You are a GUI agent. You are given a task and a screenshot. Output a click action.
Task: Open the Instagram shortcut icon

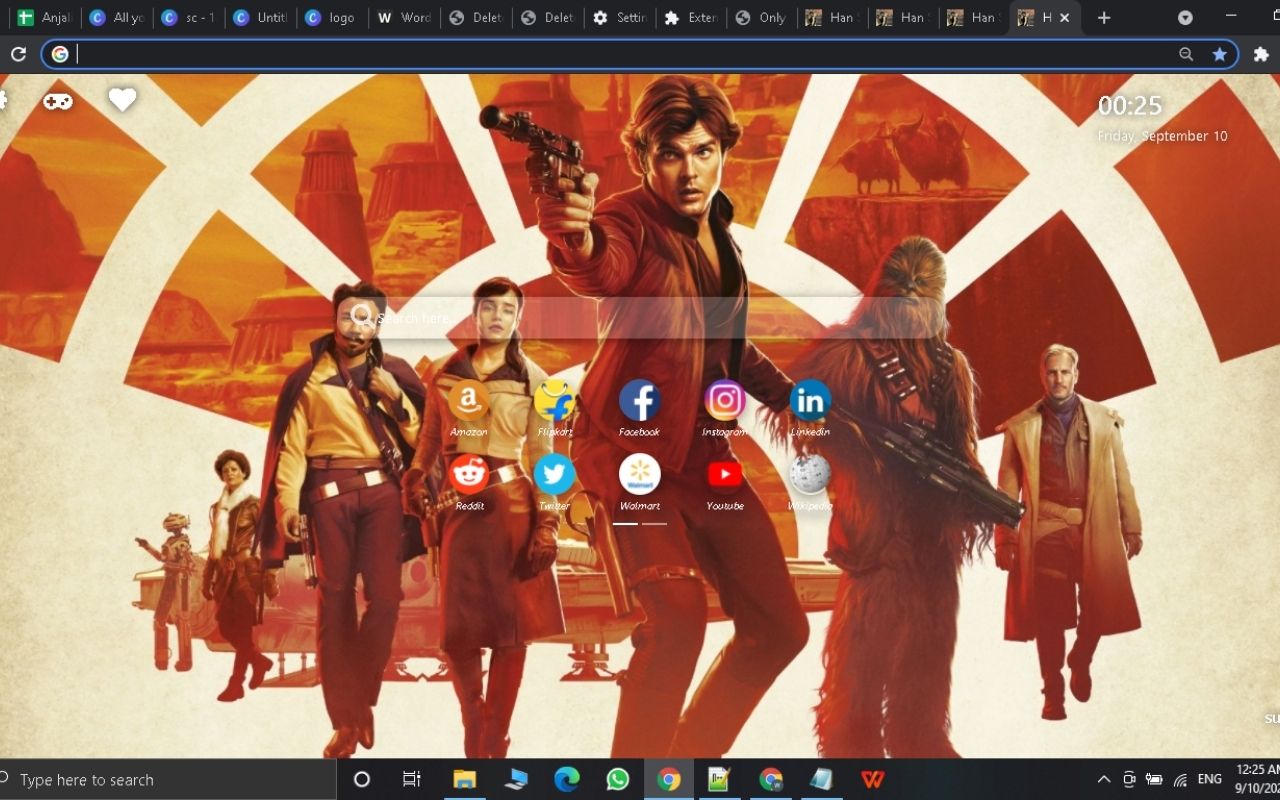(725, 400)
